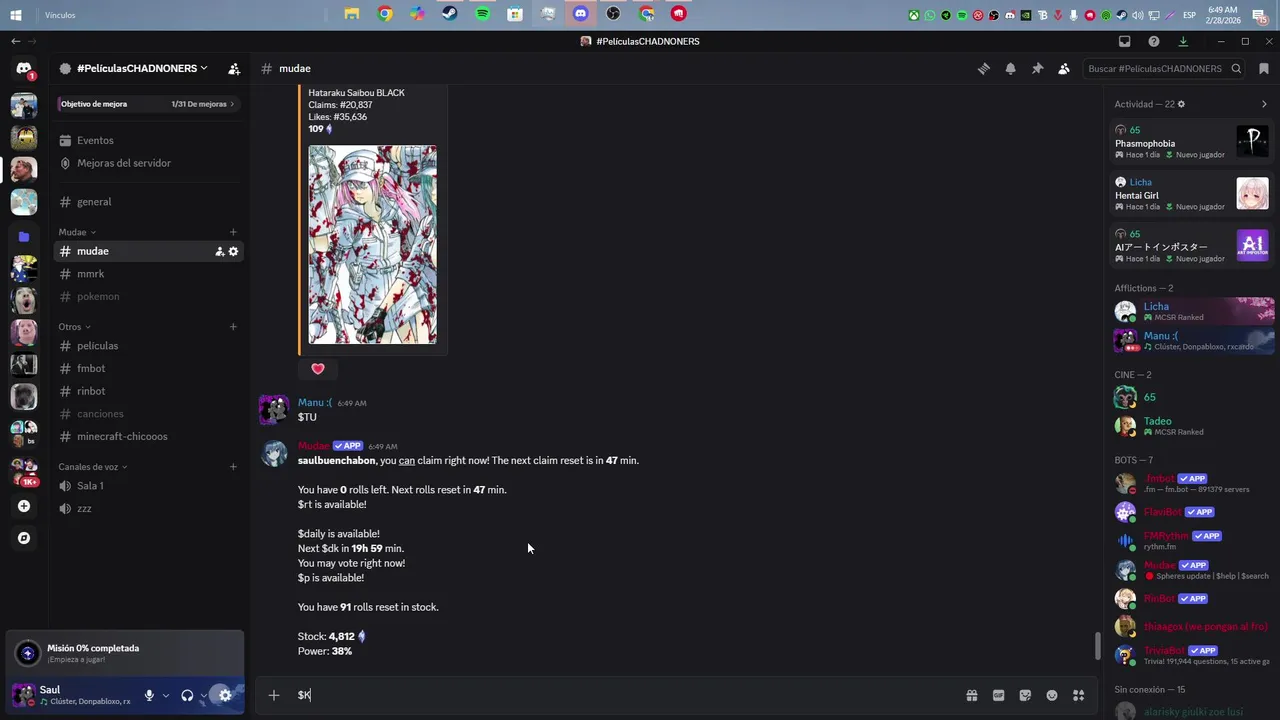Deafen with the headphones icon
The image size is (1280, 720).
point(187,695)
